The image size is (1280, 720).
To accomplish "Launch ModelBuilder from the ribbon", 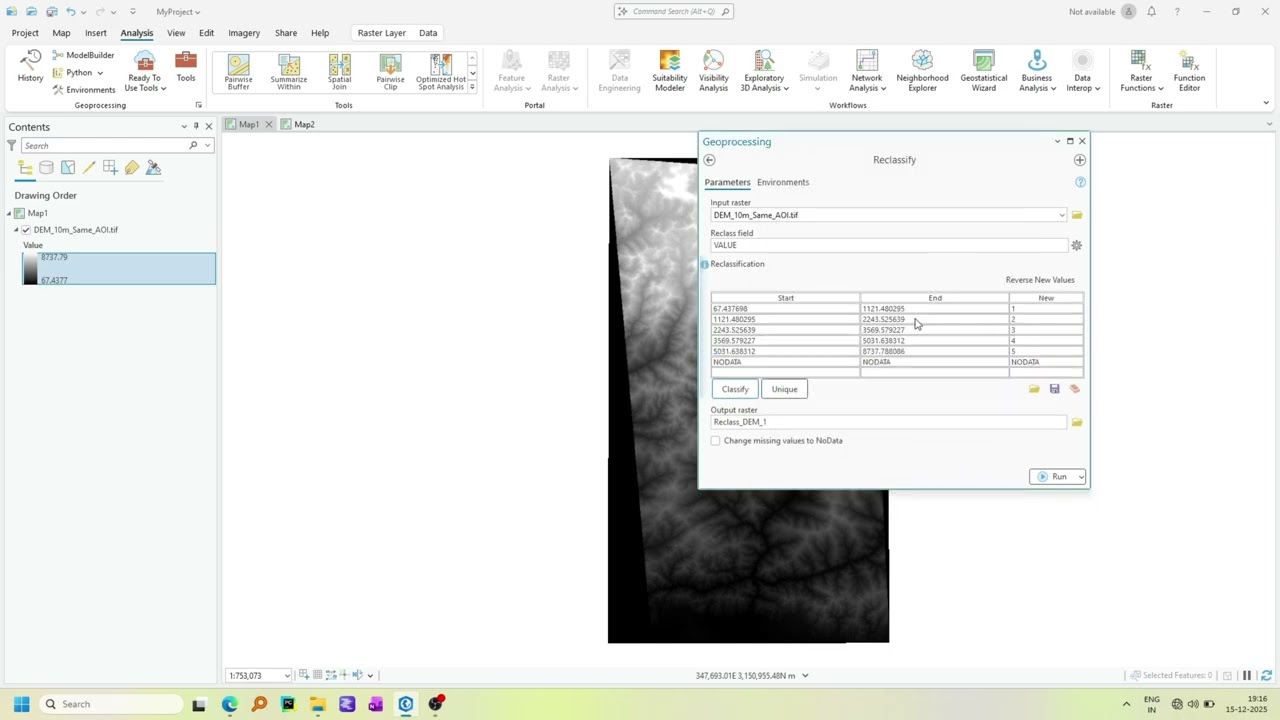I will (83, 55).
